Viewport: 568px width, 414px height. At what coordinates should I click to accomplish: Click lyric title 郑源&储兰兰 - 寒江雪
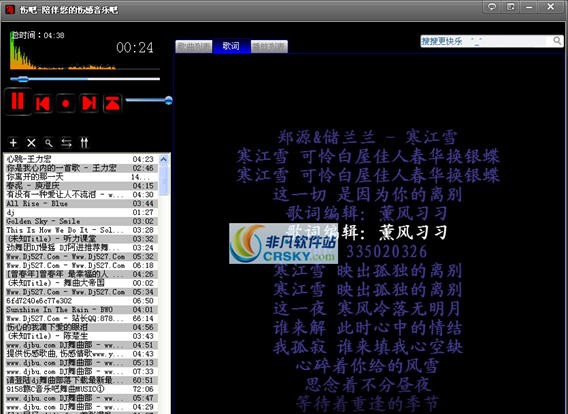367,137
